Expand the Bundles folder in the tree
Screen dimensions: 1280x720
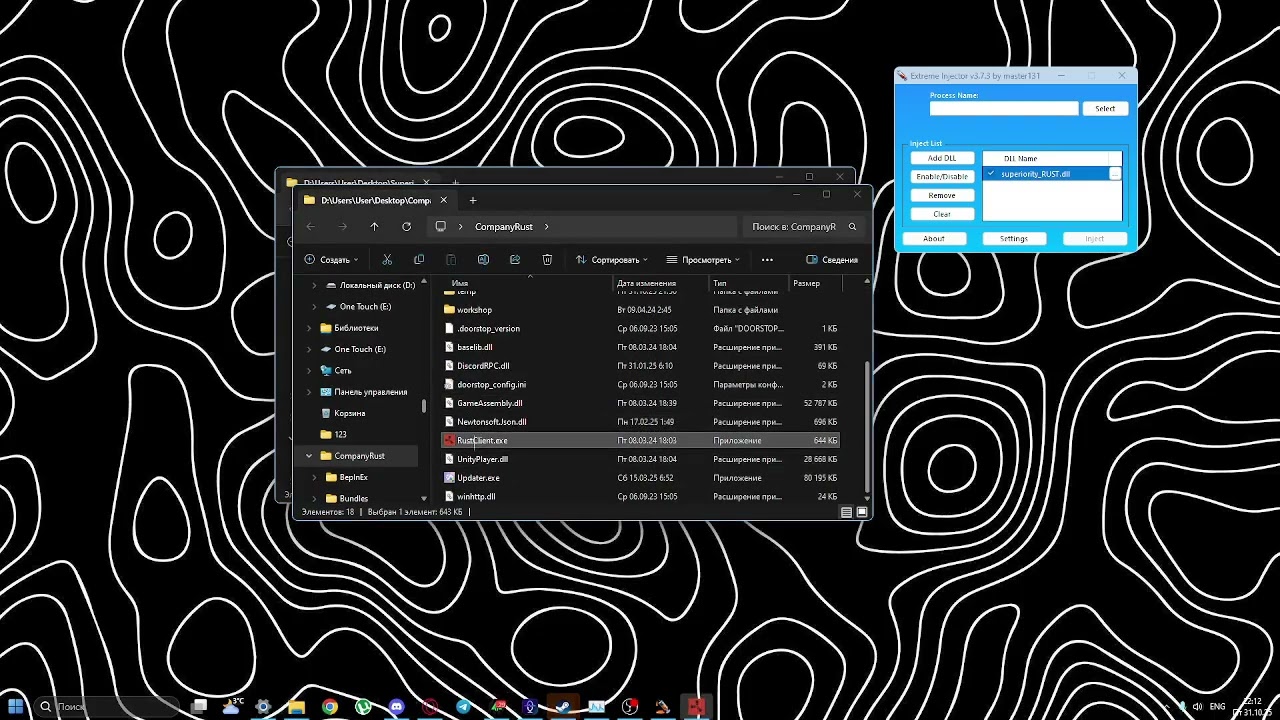pyautogui.click(x=316, y=498)
